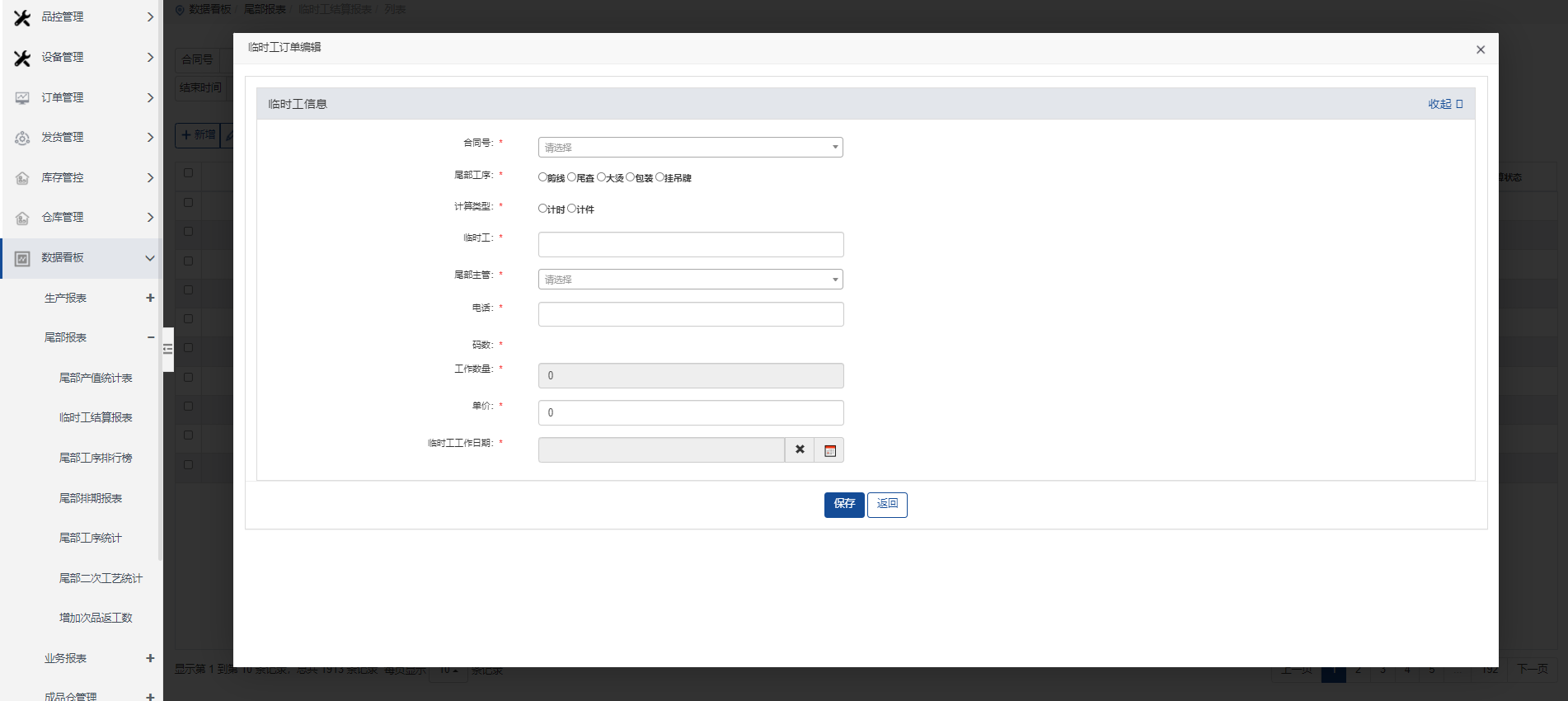Open the 尾部主管 dropdown
Image resolution: width=1568 pixels, height=701 pixels.
click(690, 280)
